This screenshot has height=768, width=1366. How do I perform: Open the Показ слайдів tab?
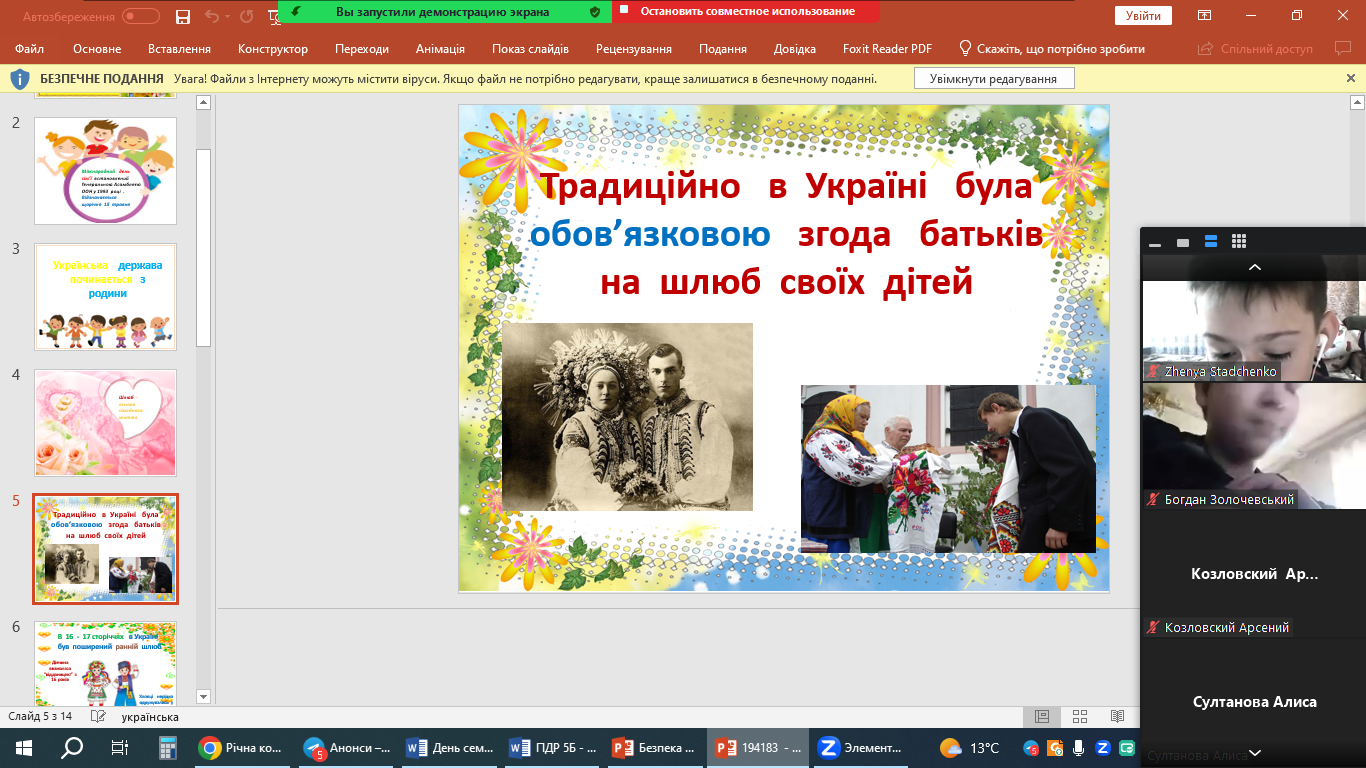(x=530, y=49)
